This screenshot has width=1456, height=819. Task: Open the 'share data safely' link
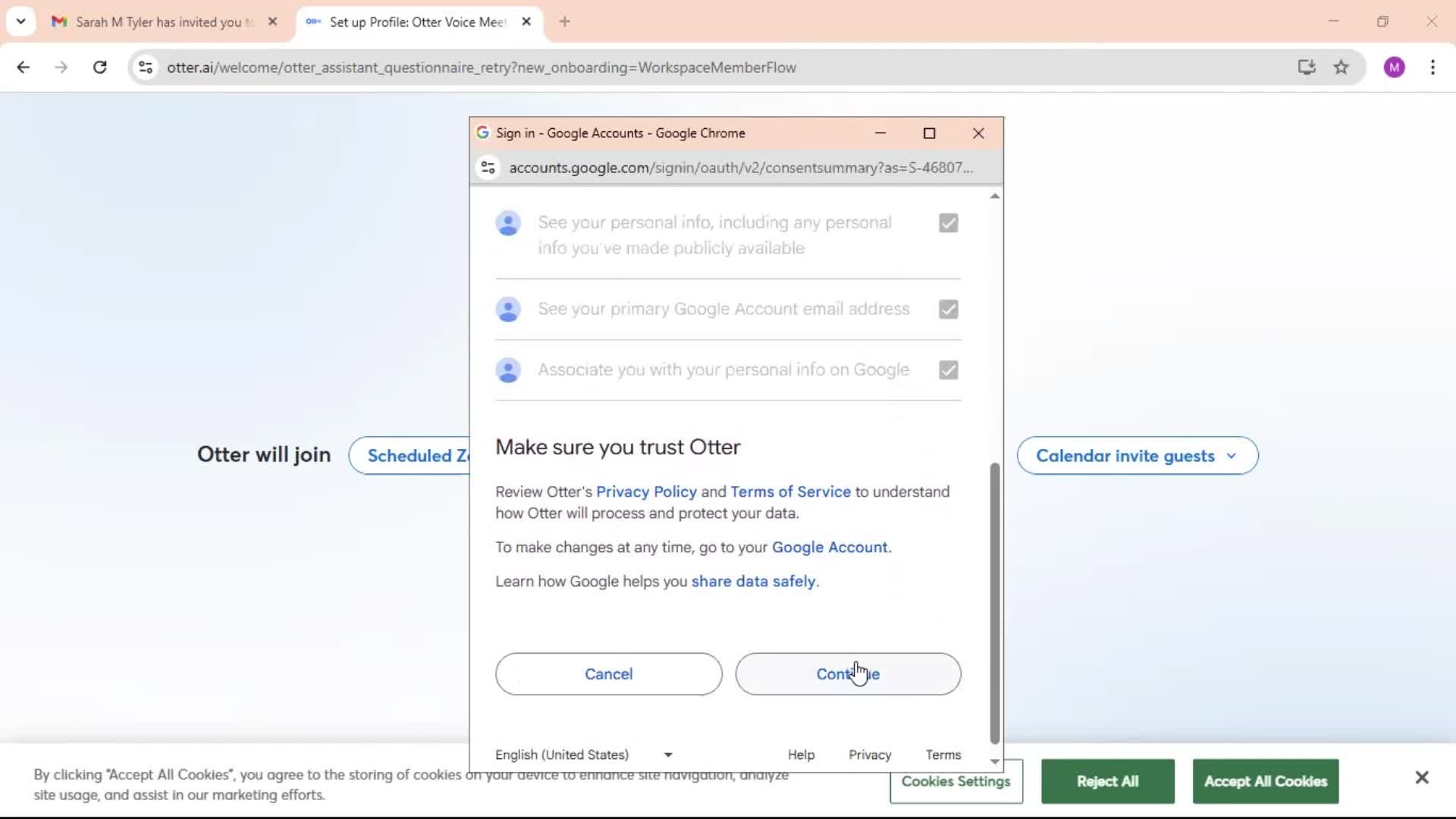pyautogui.click(x=753, y=581)
